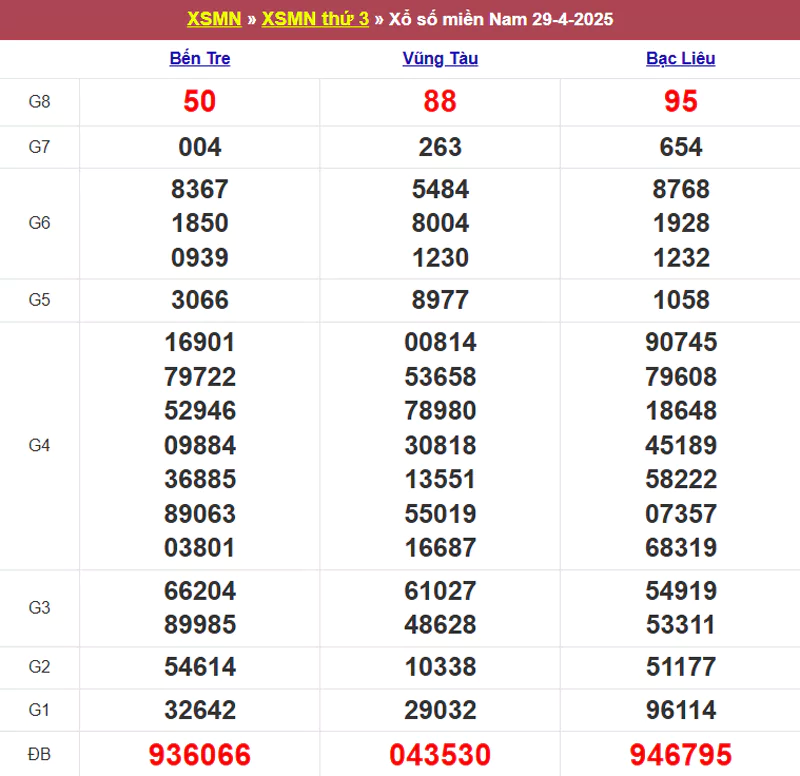Click G4 number 68319
Viewport: 800px width, 776px height.
pyautogui.click(x=681, y=547)
